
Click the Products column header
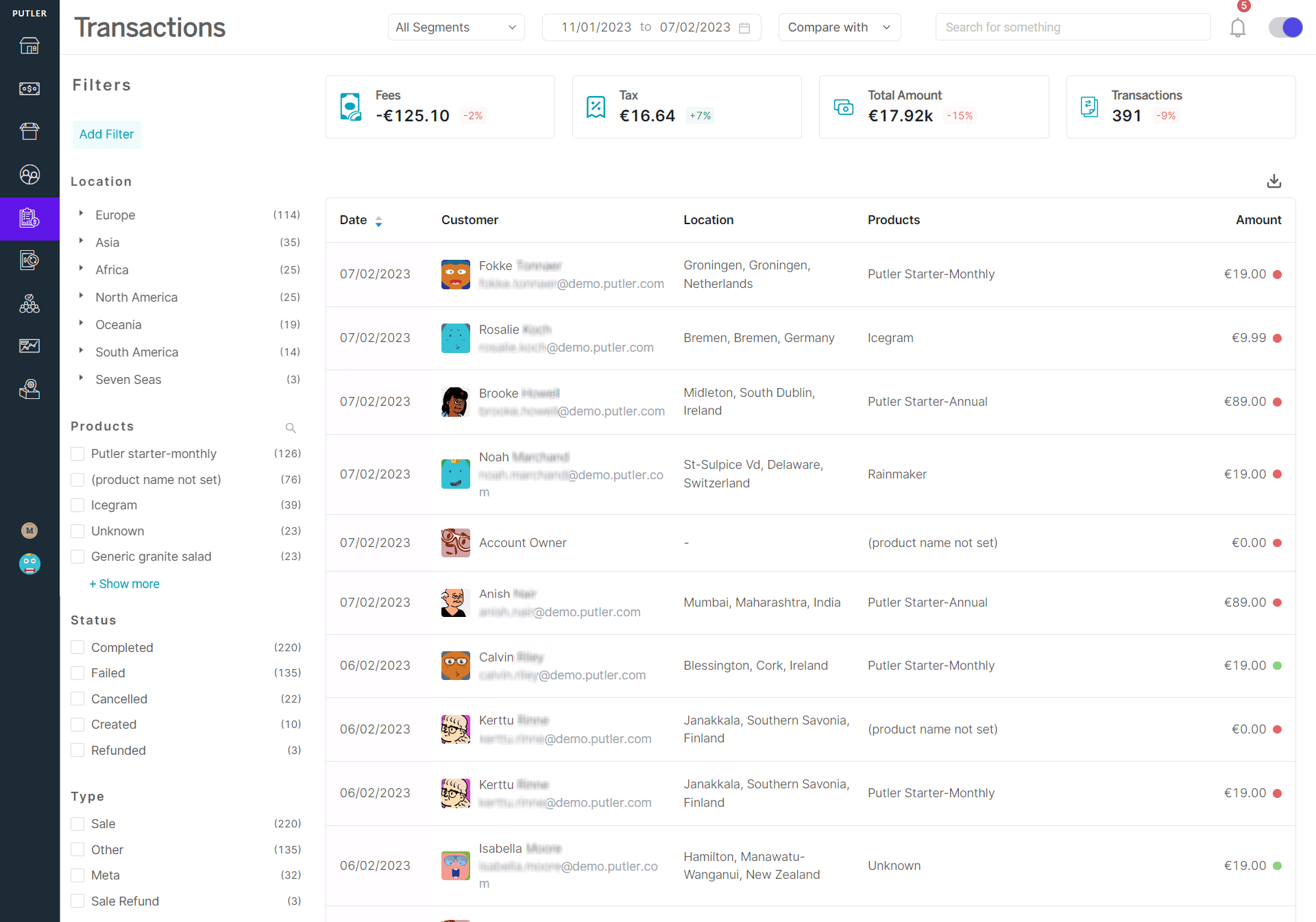coord(894,220)
